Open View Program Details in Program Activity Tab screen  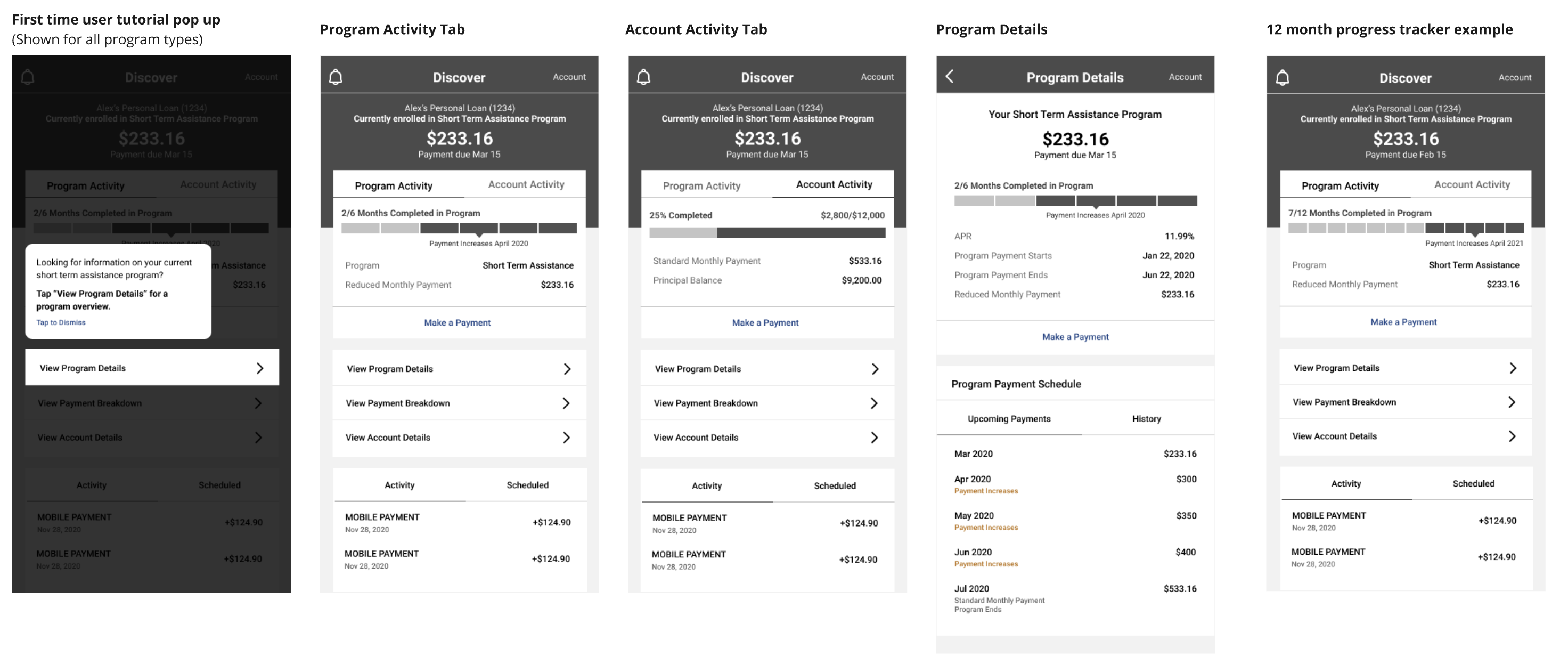[460, 368]
